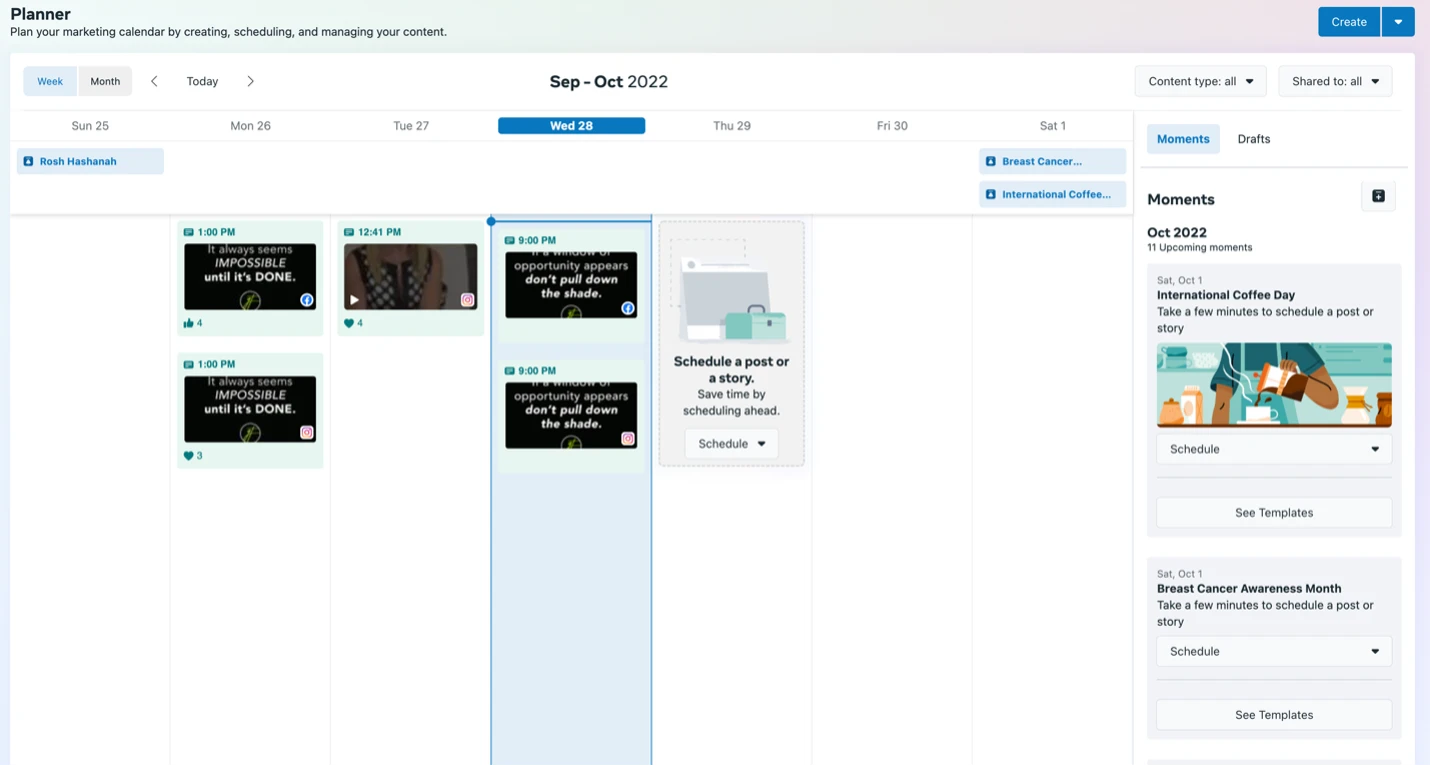Click the Instagram icon on Wednesday's second post
The width and height of the screenshot is (1430, 770).
(x=628, y=438)
